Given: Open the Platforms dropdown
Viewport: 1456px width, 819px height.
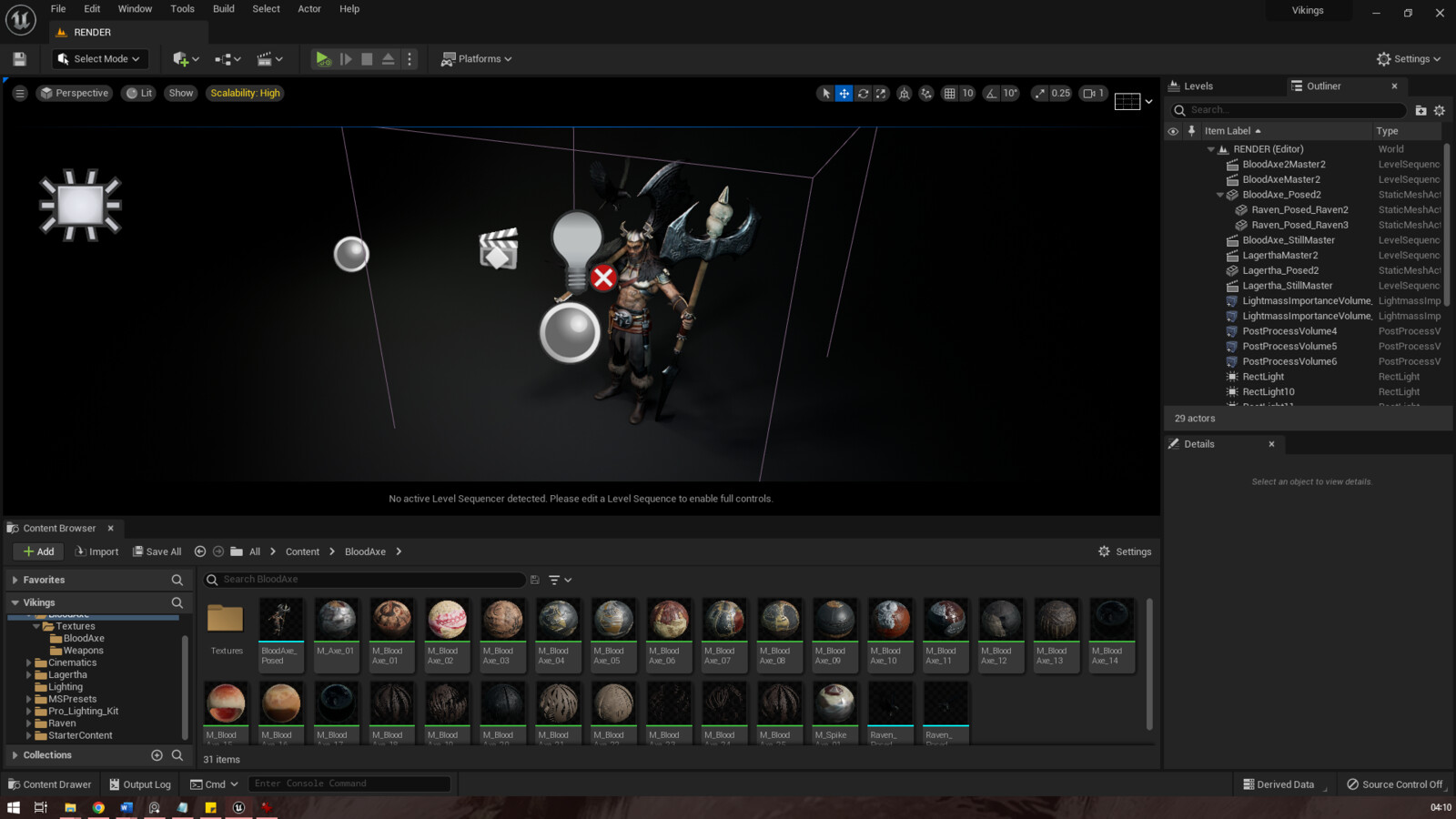Looking at the screenshot, I should click(477, 58).
